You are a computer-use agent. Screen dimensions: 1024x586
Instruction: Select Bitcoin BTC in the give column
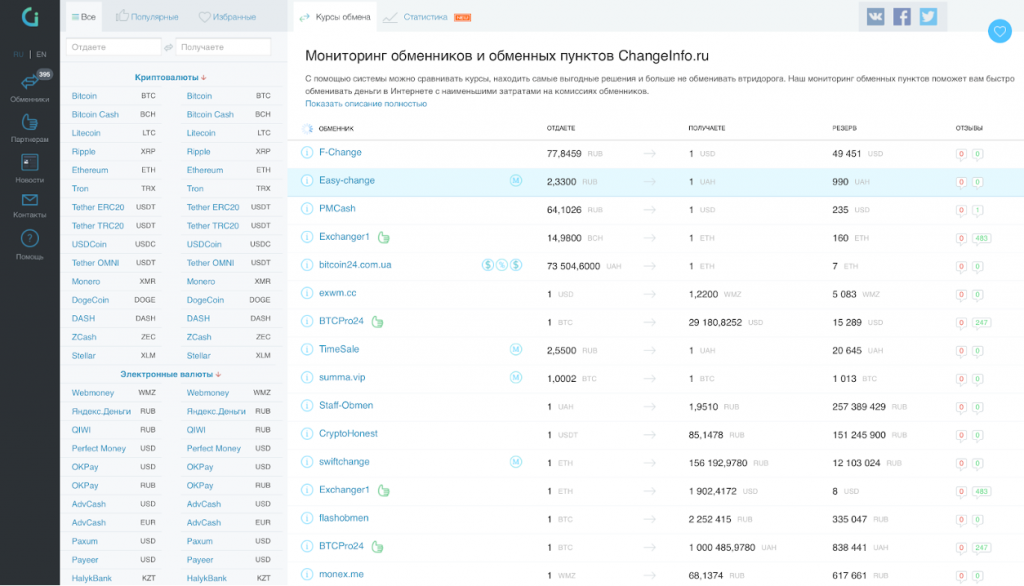(114, 96)
